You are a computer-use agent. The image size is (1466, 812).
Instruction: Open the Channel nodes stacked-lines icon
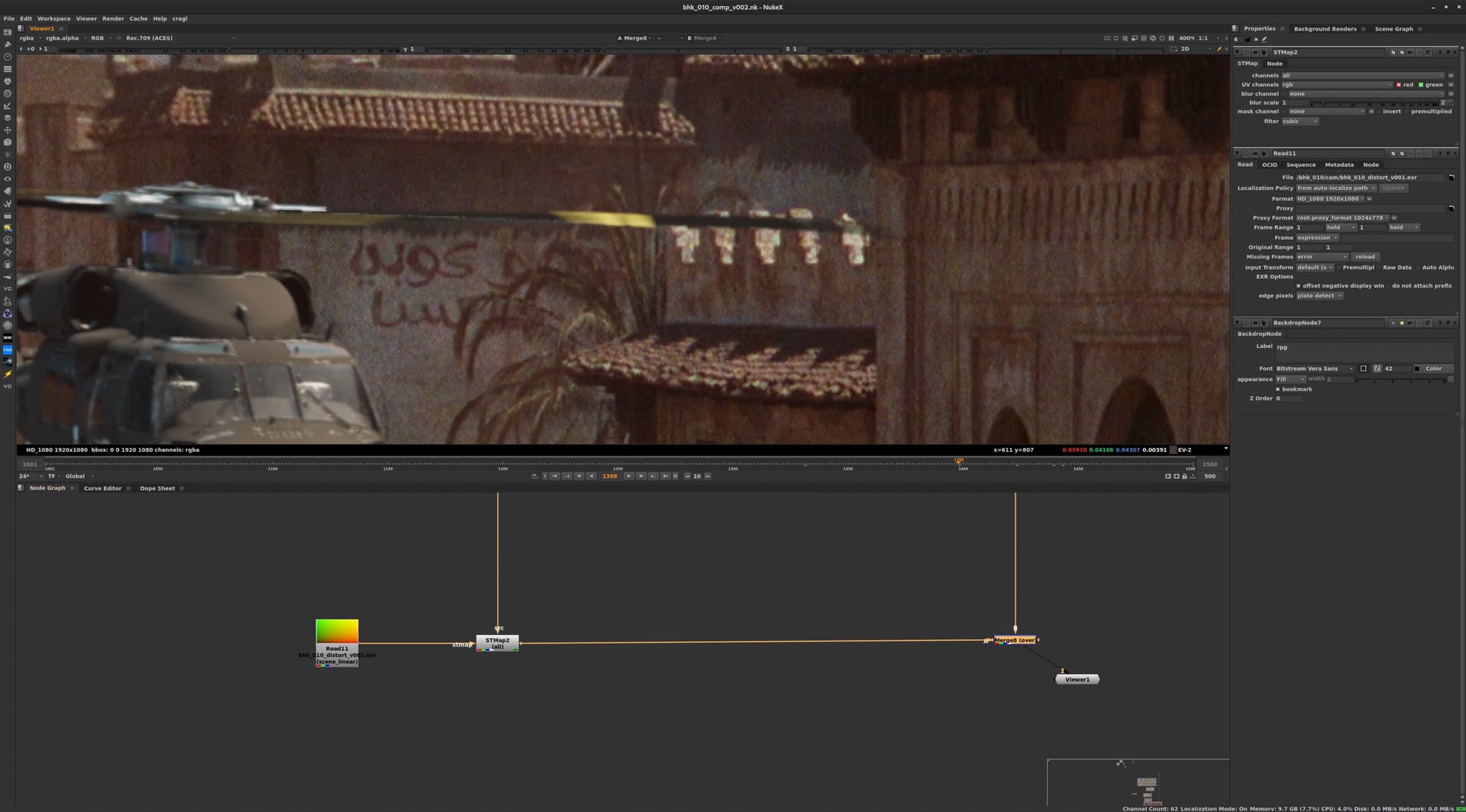pyautogui.click(x=7, y=69)
